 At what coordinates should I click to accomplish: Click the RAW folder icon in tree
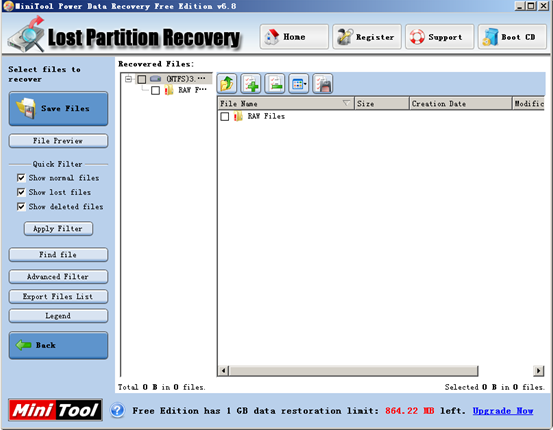(169, 90)
